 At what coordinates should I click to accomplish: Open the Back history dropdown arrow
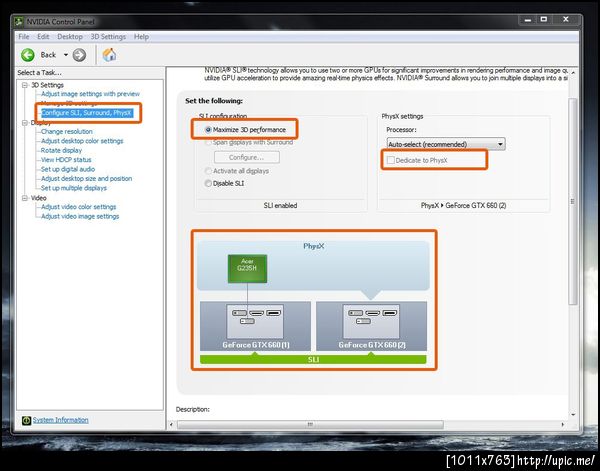tap(66, 55)
